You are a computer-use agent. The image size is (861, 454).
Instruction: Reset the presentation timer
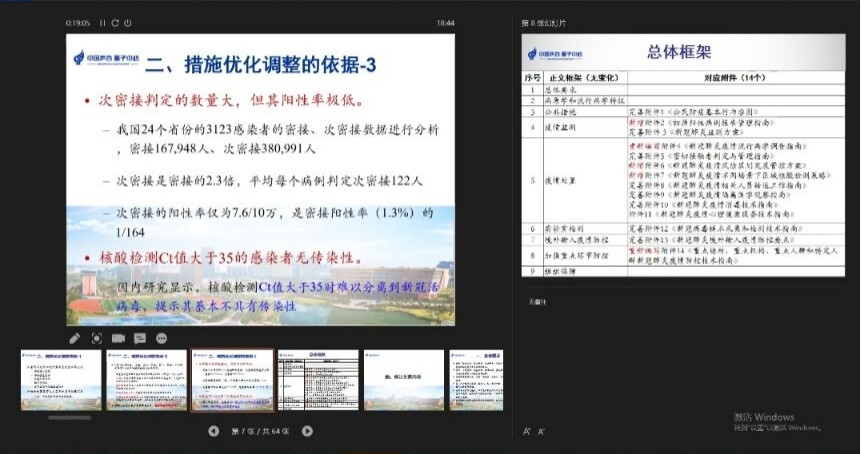click(x=115, y=22)
